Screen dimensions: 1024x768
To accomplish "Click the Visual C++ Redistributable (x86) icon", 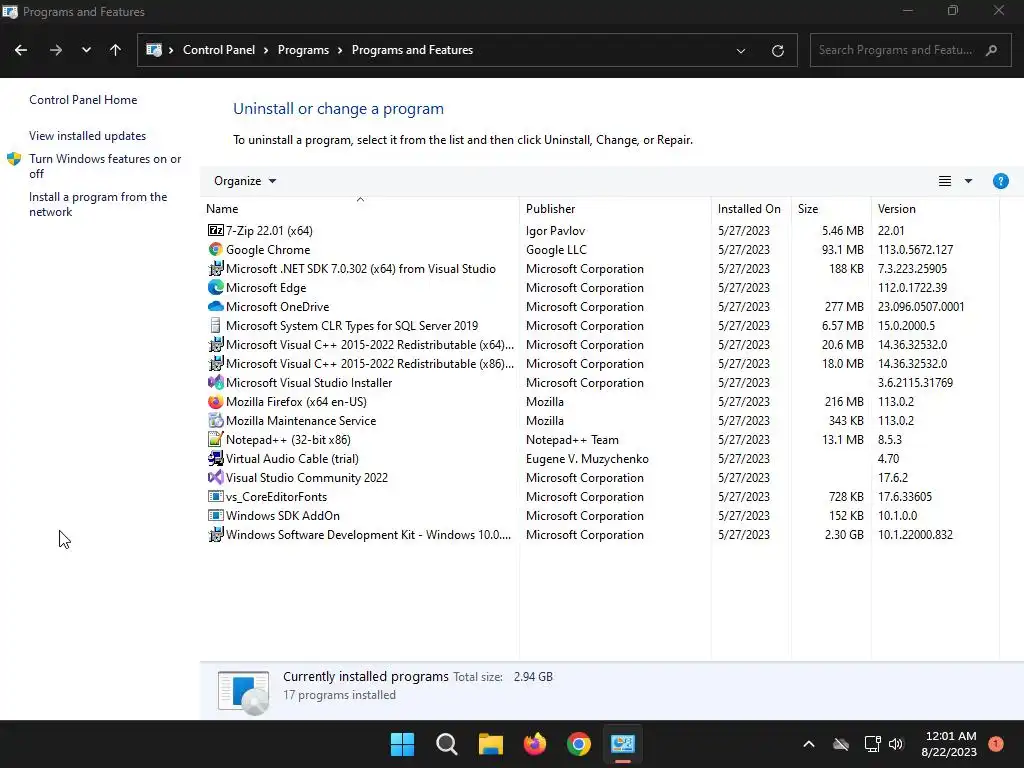I will click(216, 363).
